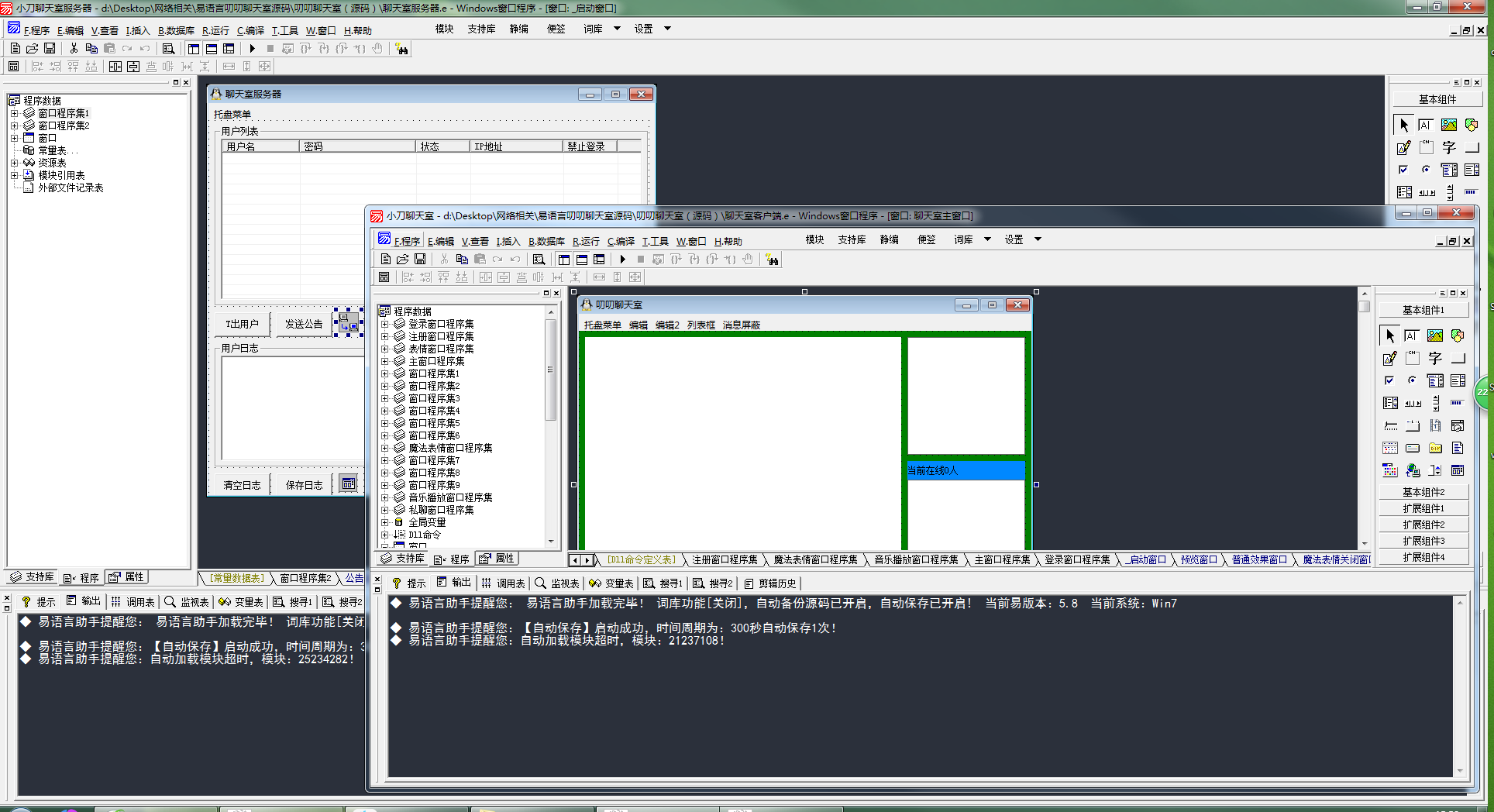Open the B.数据库 menu in the back server window

click(x=176, y=30)
